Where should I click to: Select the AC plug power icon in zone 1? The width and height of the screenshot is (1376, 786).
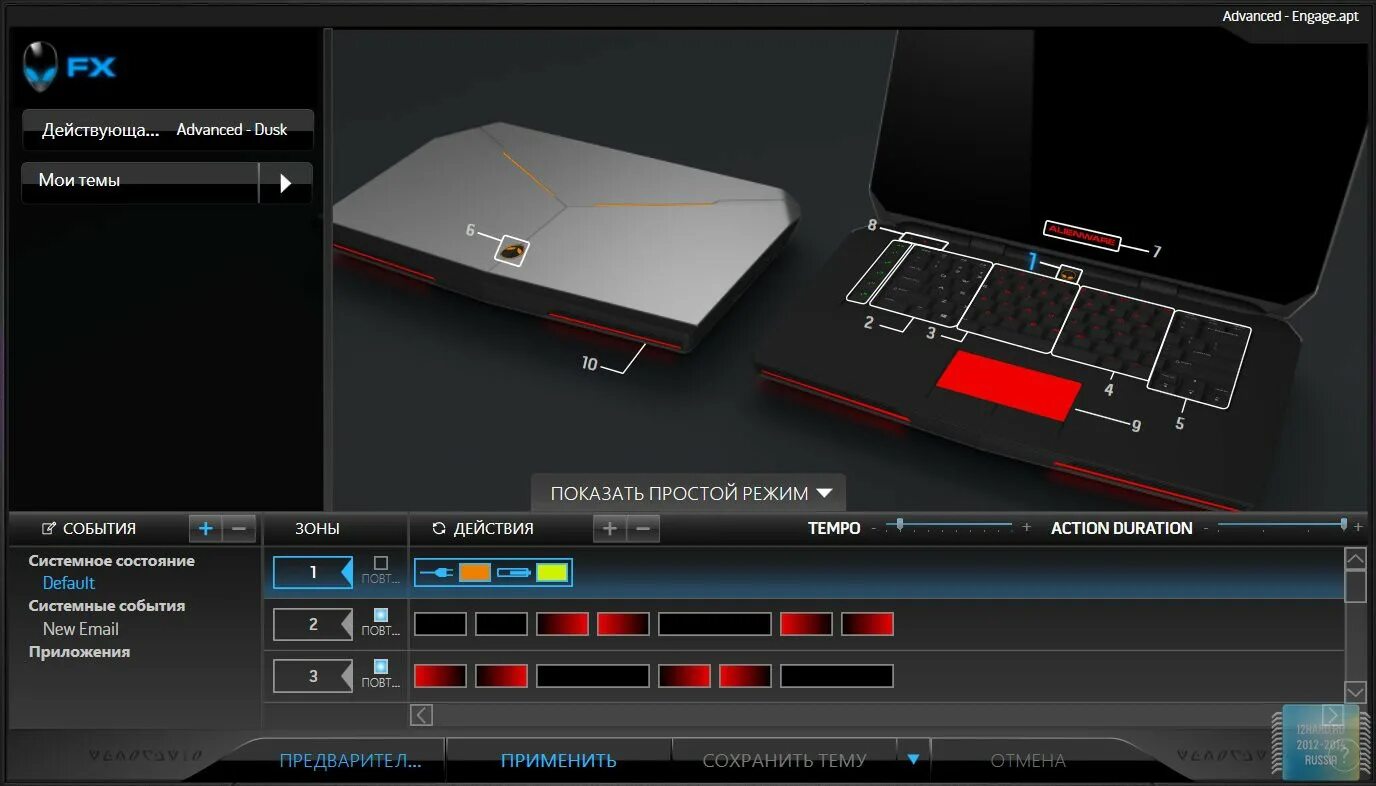[437, 573]
